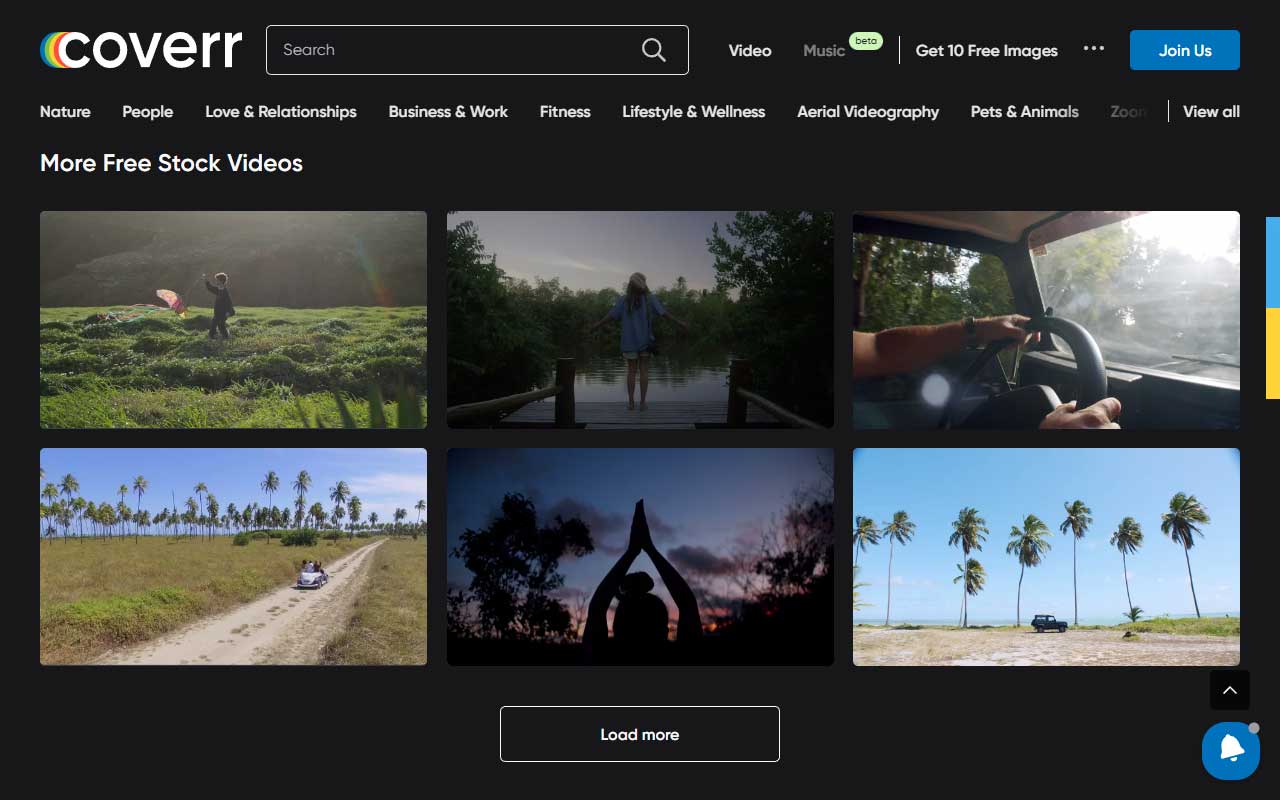Click the search magnifier icon
The image size is (1280, 800).
(x=653, y=49)
